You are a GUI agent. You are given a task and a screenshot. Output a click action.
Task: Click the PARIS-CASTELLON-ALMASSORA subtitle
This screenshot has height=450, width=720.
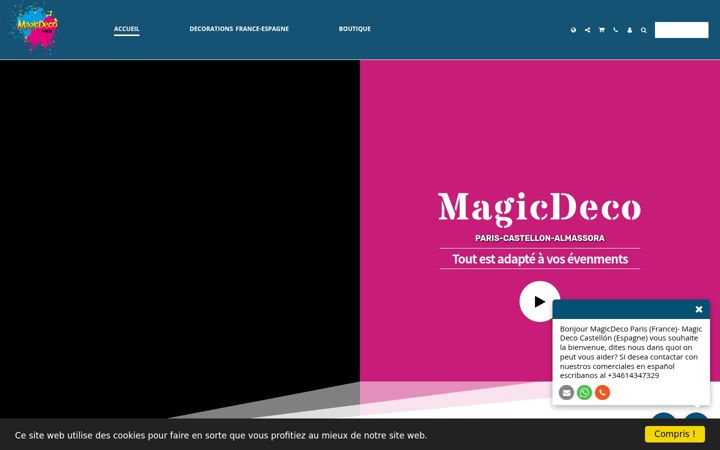540,238
